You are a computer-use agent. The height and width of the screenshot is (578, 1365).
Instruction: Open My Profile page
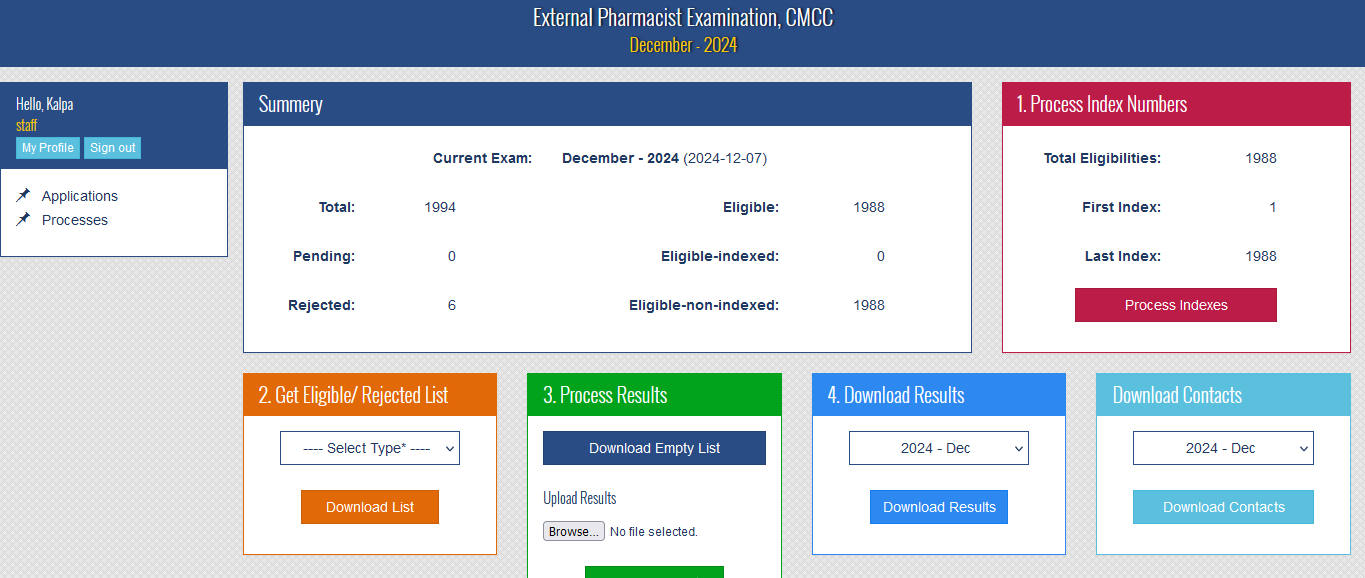point(48,148)
